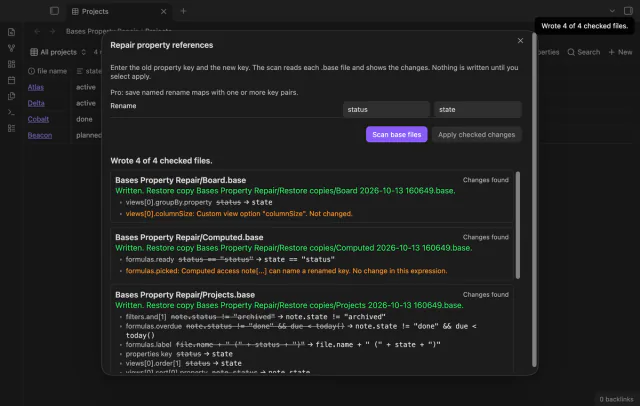Image resolution: width=640 pixels, height=406 pixels.
Task: Navigate back with the left arrow
Action: (38, 31)
